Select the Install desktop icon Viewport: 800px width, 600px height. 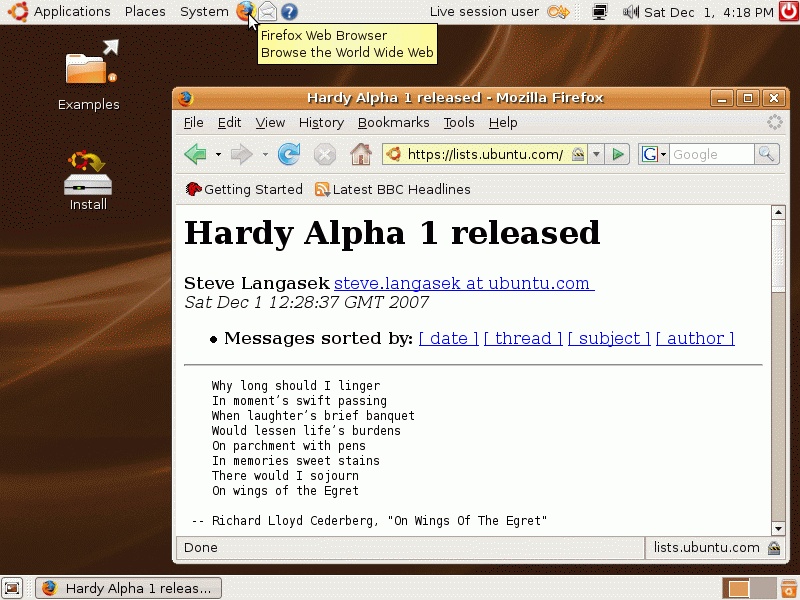88,181
